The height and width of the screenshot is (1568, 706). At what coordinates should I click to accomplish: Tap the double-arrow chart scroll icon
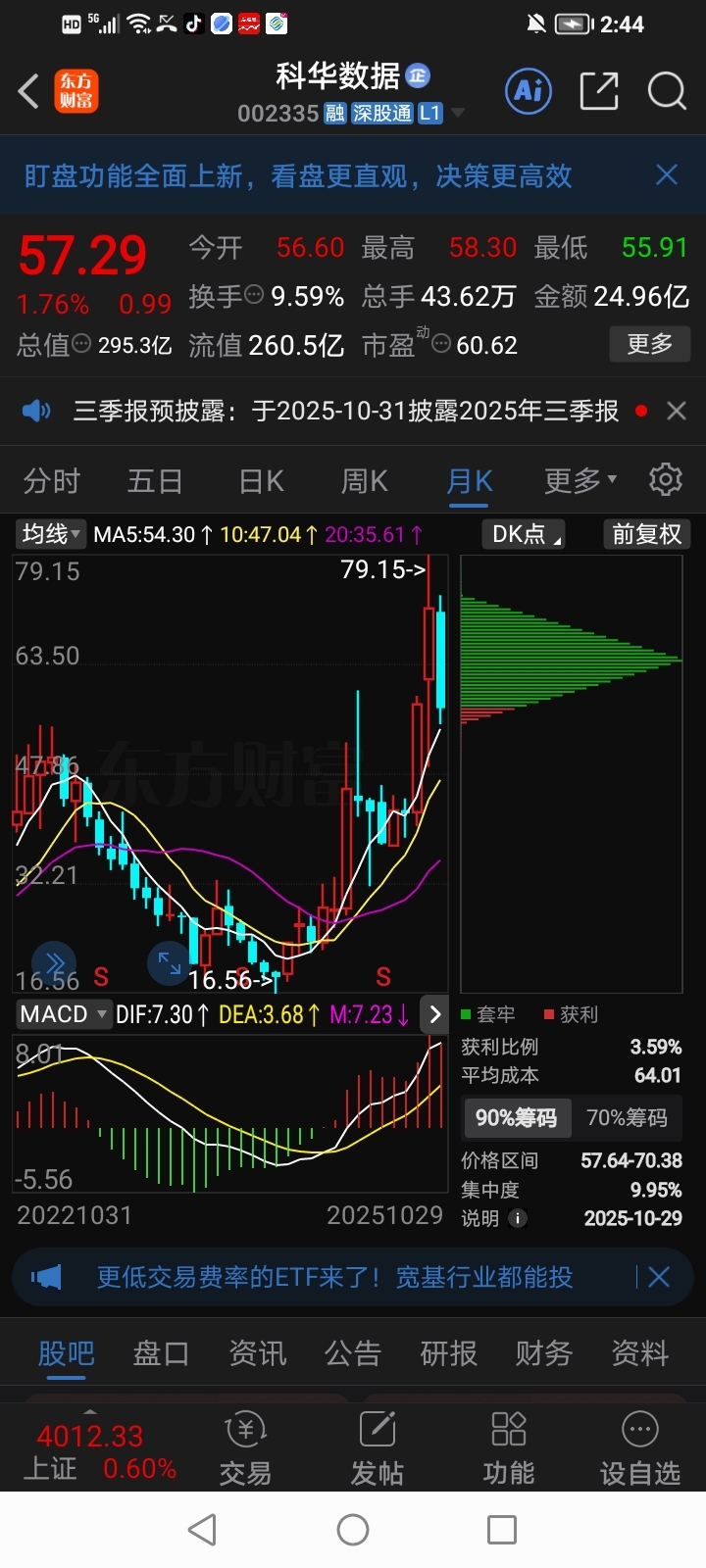54,963
